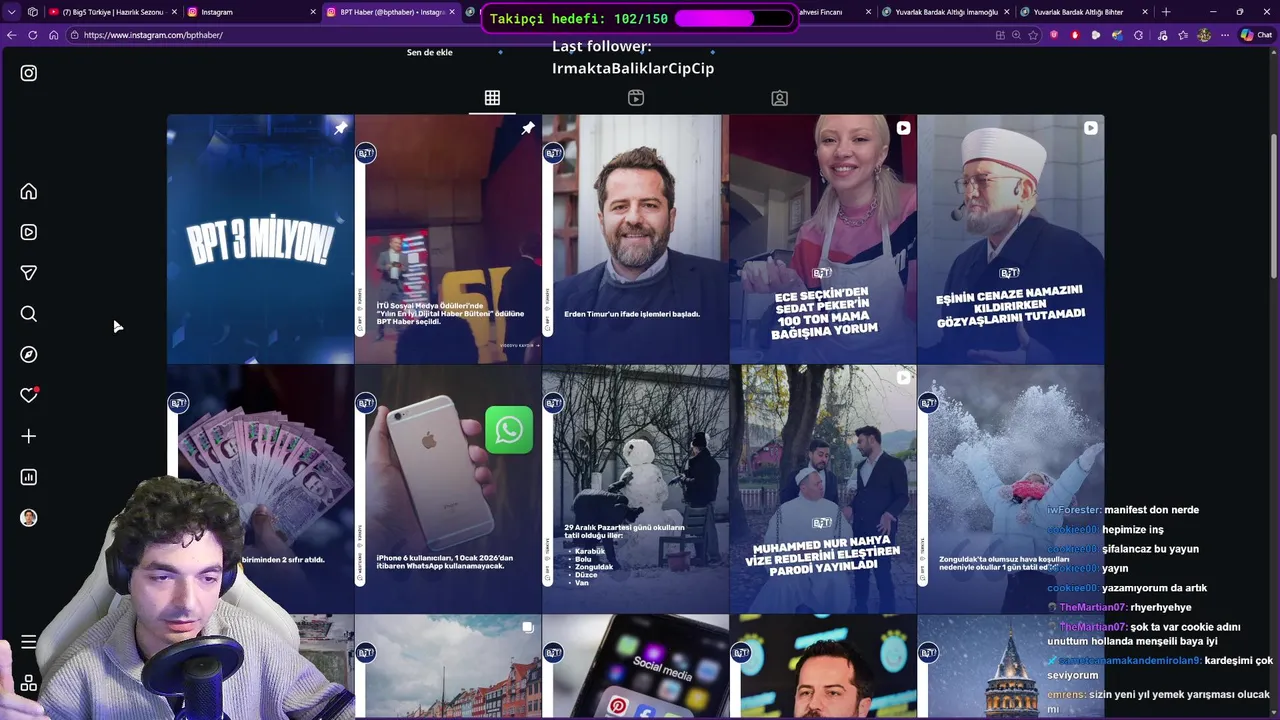This screenshot has width=1280, height=720.
Task: Select the BPT Haber (@bpthaber) browser tab
Action: (x=390, y=12)
